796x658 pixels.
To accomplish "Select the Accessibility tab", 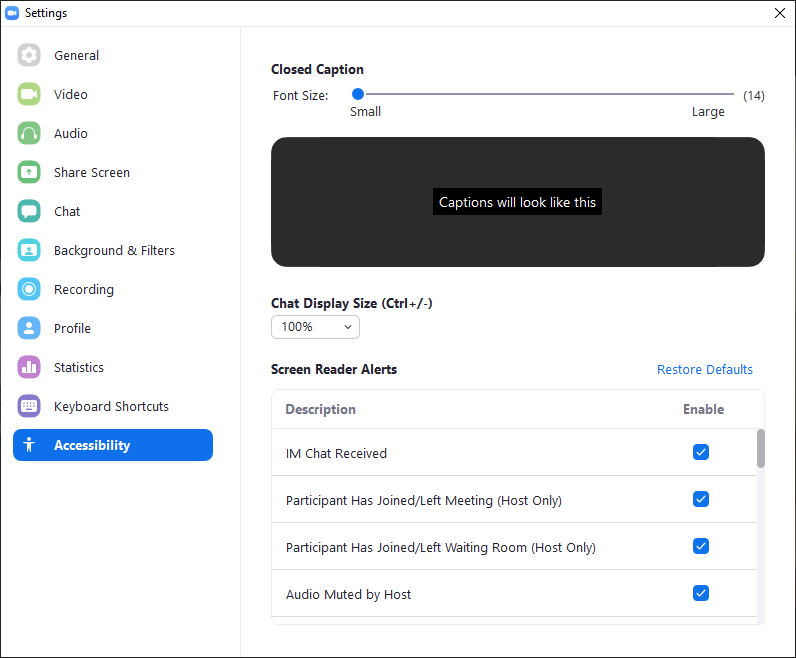I will [x=112, y=446].
